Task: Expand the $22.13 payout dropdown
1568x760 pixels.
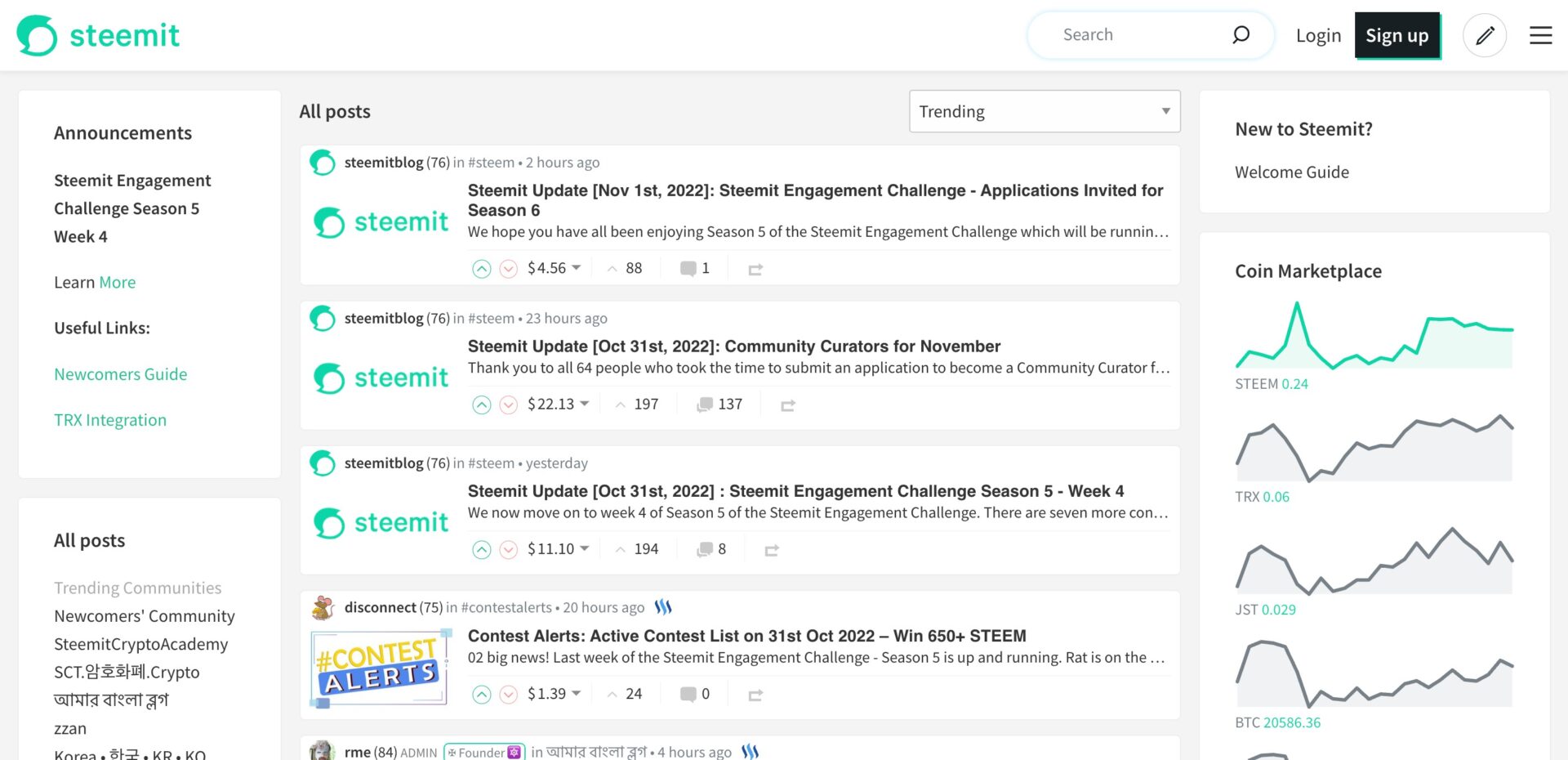Action: point(585,404)
